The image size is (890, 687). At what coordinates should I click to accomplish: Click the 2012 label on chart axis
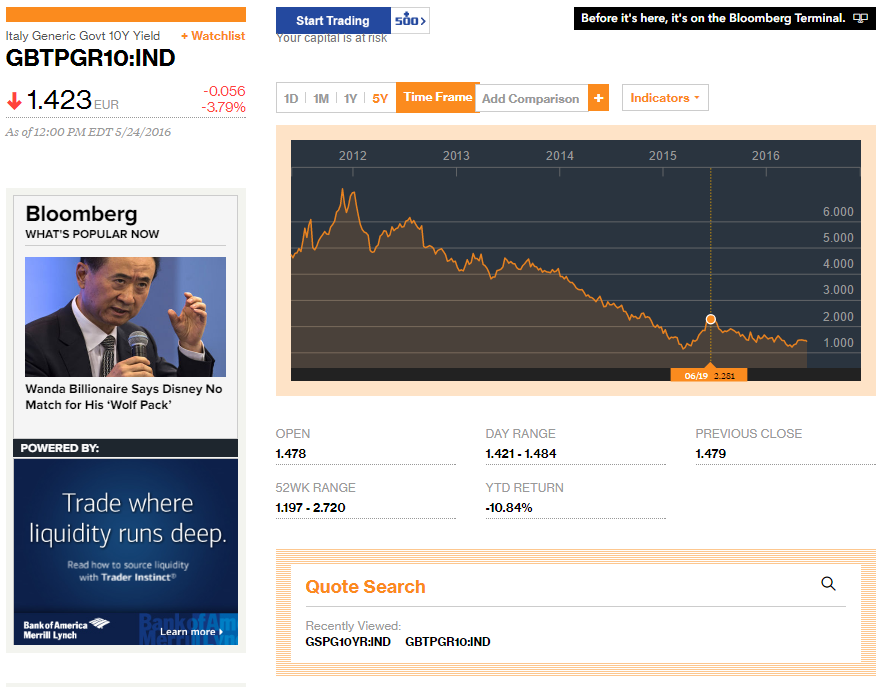[352, 156]
